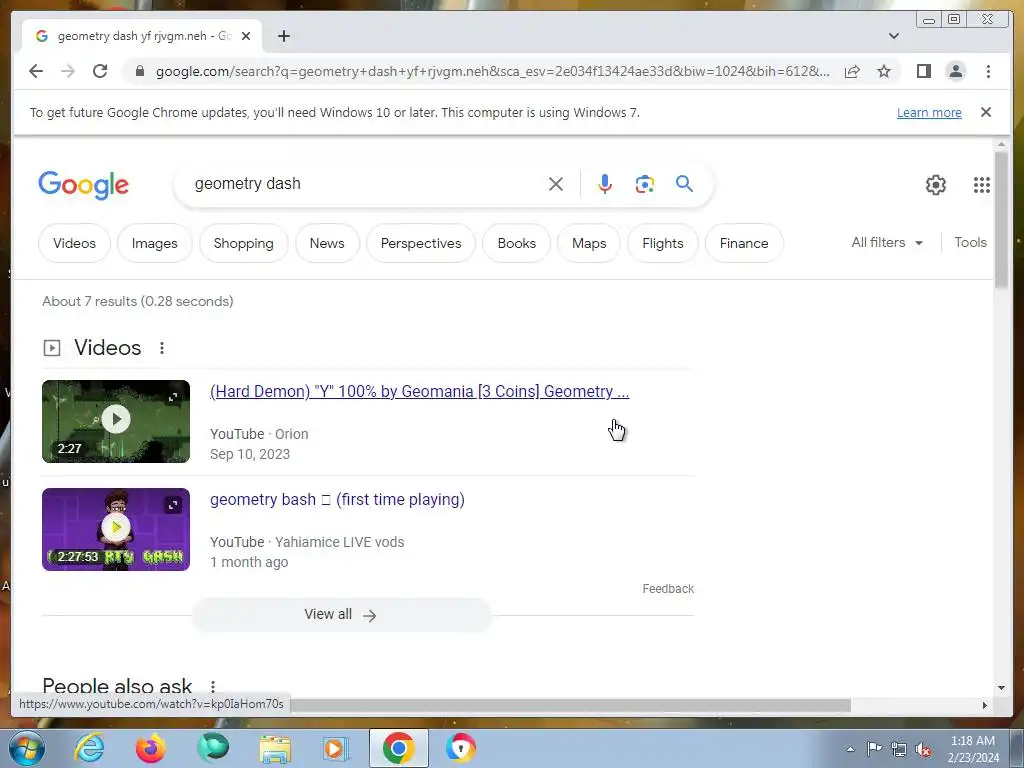Filter results by Images
The image size is (1024, 768).
click(x=154, y=243)
